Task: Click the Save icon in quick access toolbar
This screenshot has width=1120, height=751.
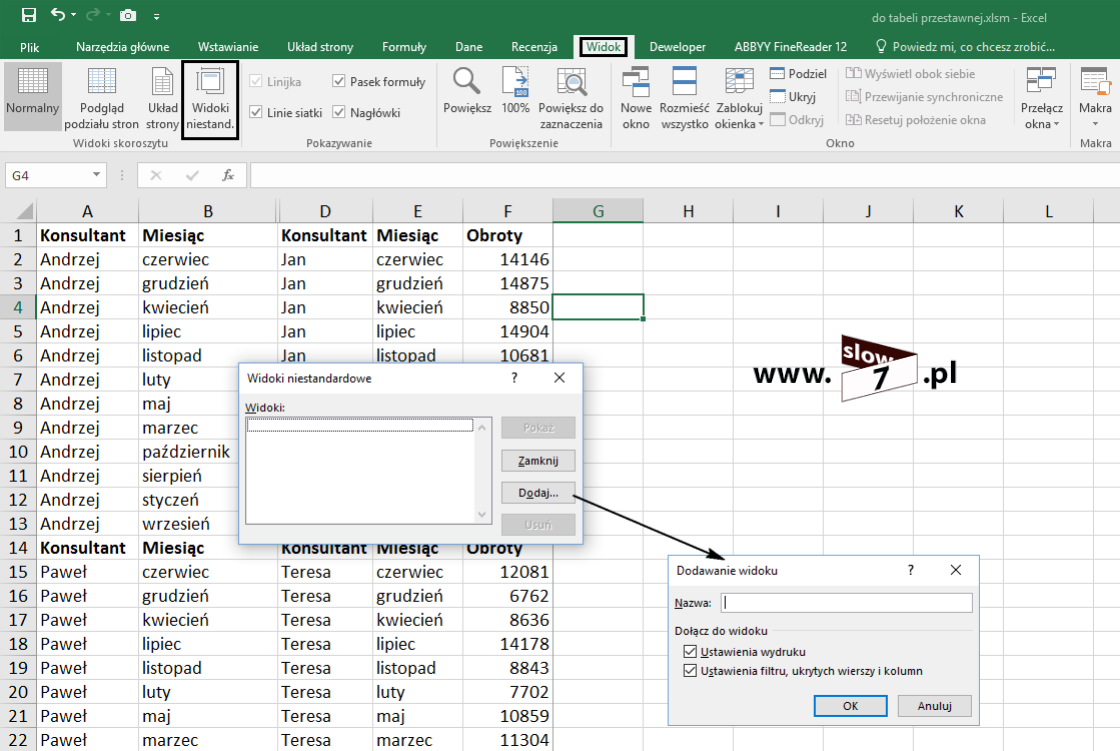Action: click(29, 15)
